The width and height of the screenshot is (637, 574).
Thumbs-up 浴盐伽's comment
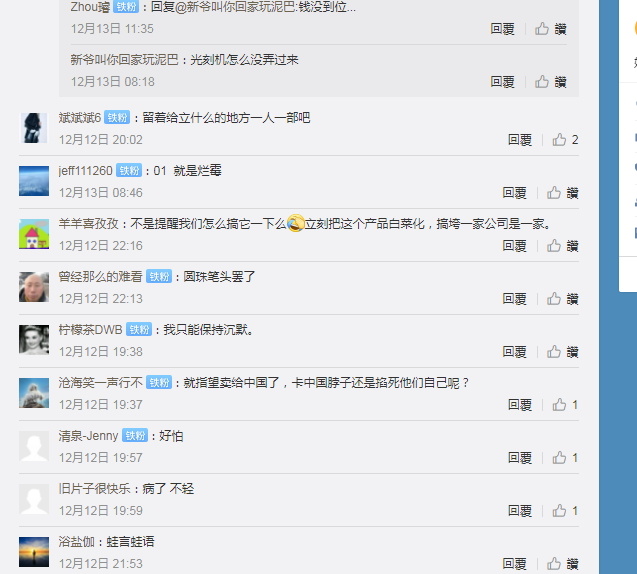coord(562,564)
